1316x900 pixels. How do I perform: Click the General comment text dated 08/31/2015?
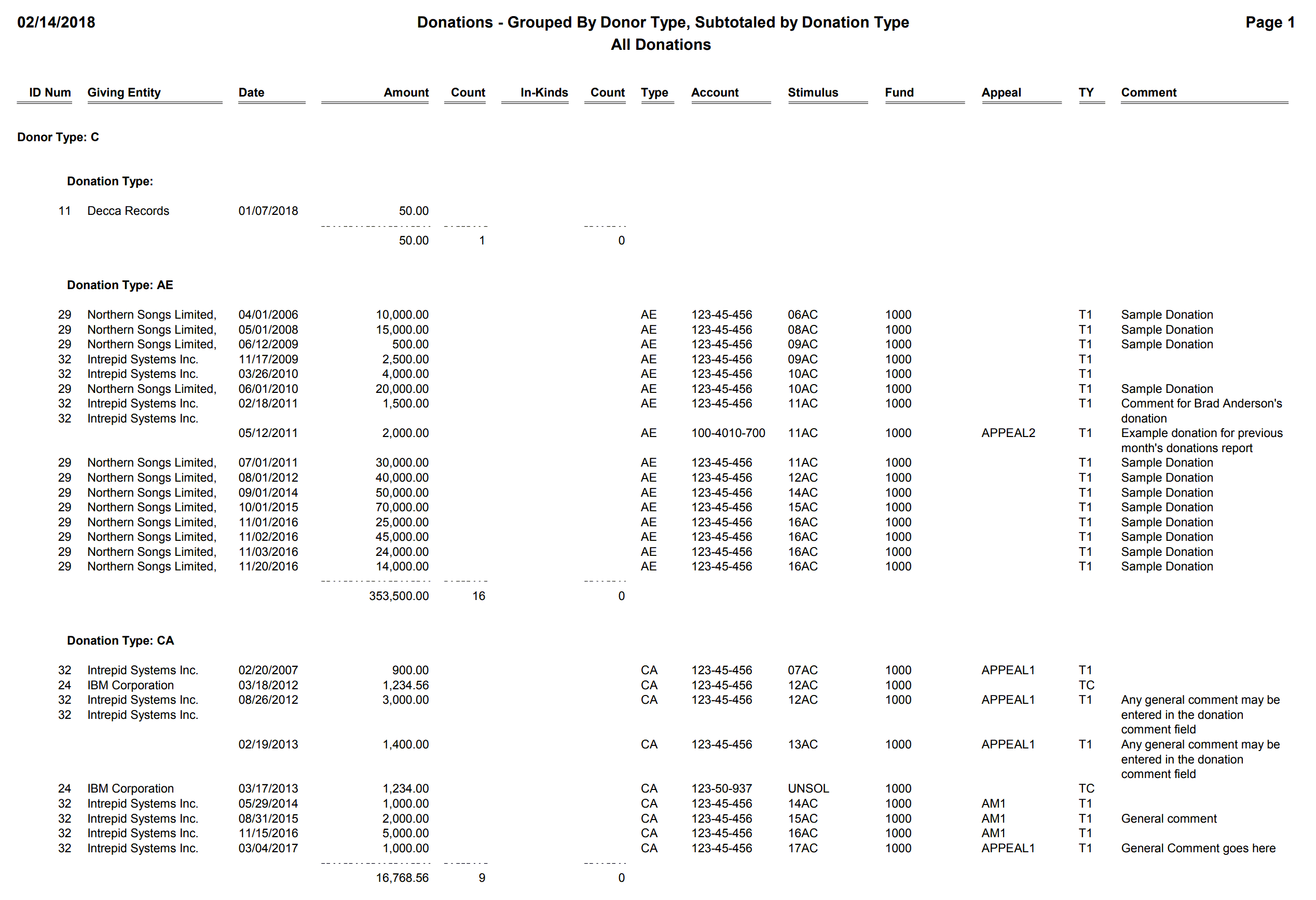point(1169,819)
